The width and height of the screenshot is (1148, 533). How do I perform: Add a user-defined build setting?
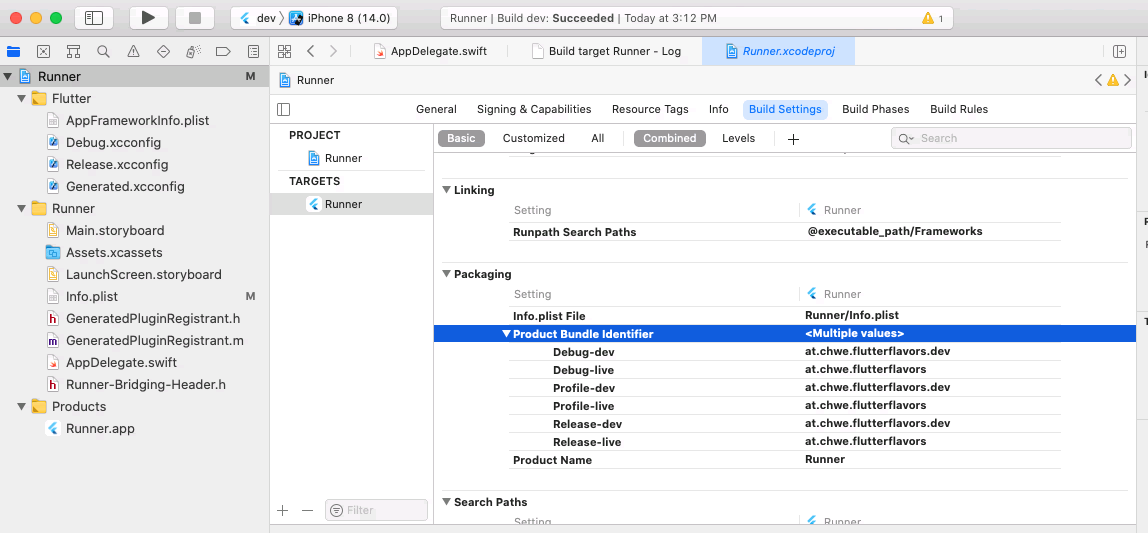click(793, 138)
